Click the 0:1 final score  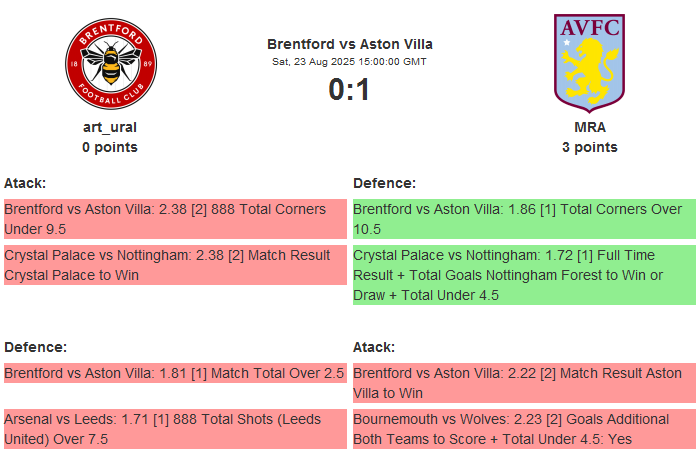click(349, 90)
